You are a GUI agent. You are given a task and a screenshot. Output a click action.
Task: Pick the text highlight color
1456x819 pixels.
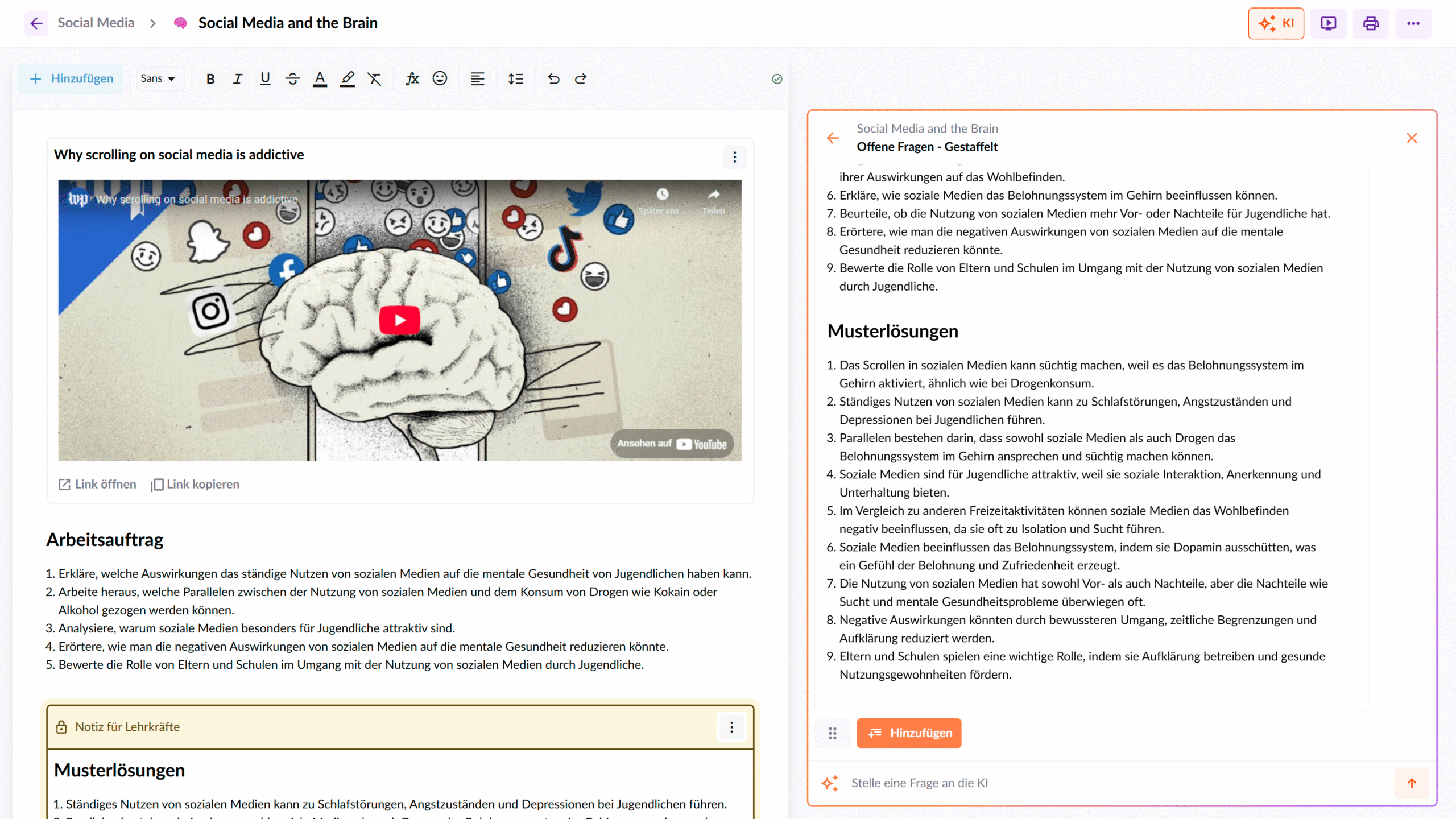(347, 79)
